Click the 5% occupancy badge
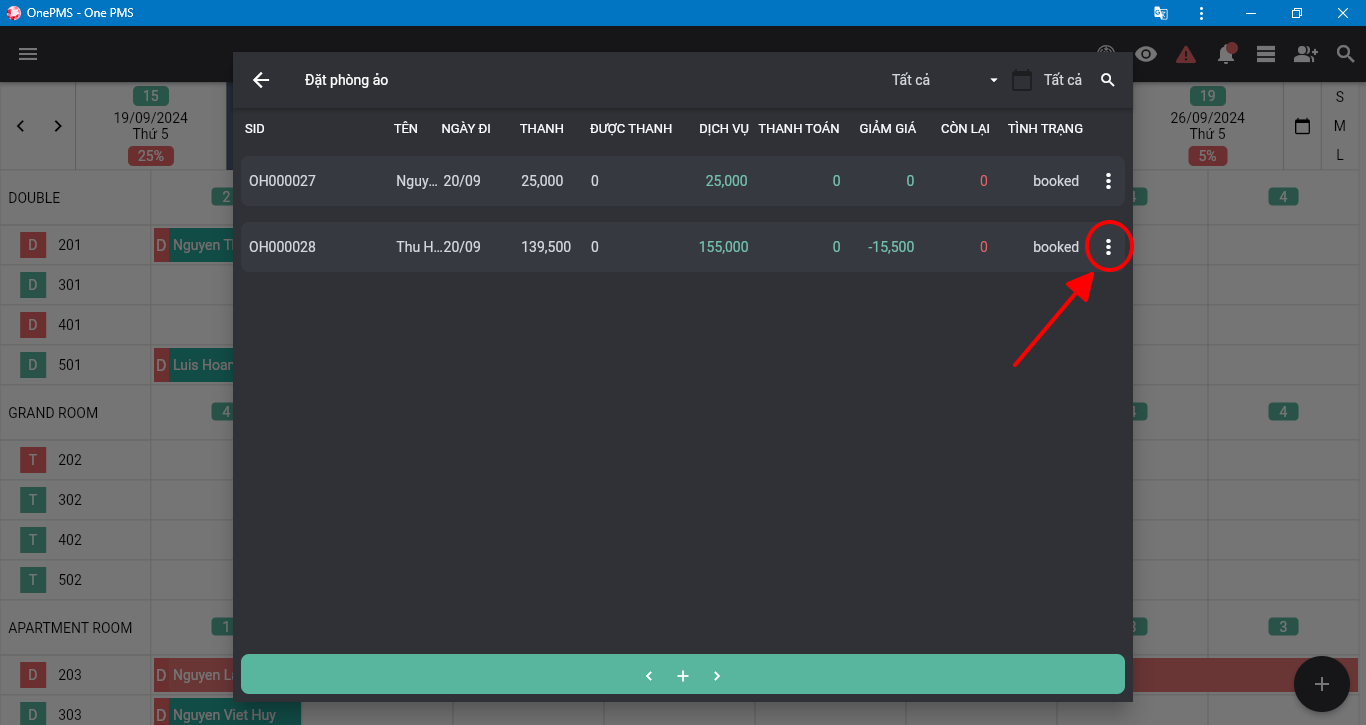The image size is (1366, 725). pos(1208,156)
